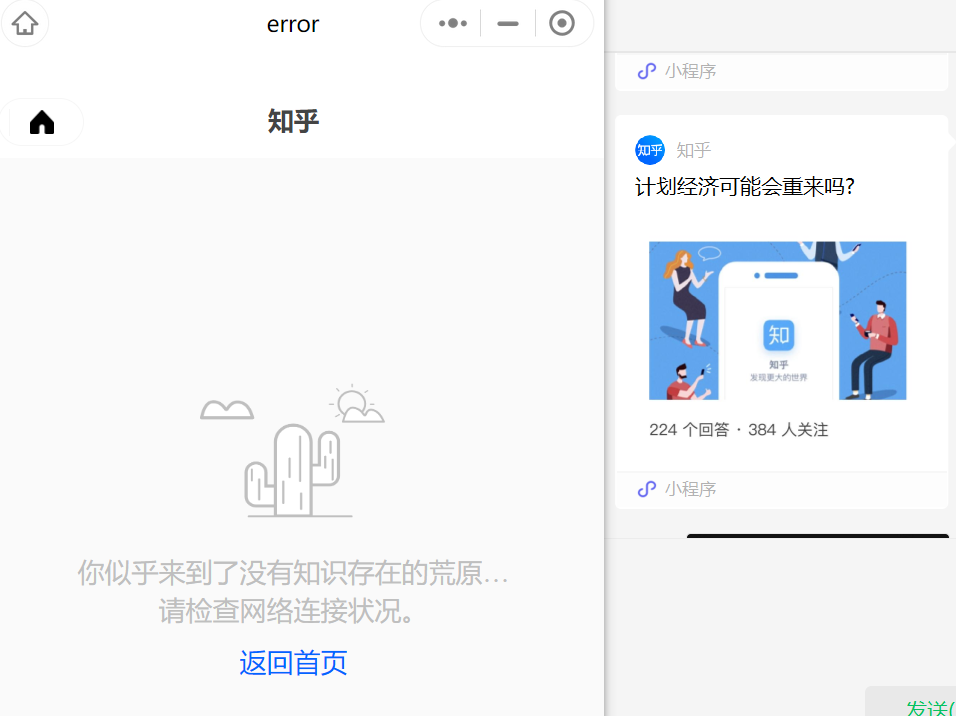
Task: Click the 知乎 sender name in the chat card
Action: pyautogui.click(x=694, y=151)
